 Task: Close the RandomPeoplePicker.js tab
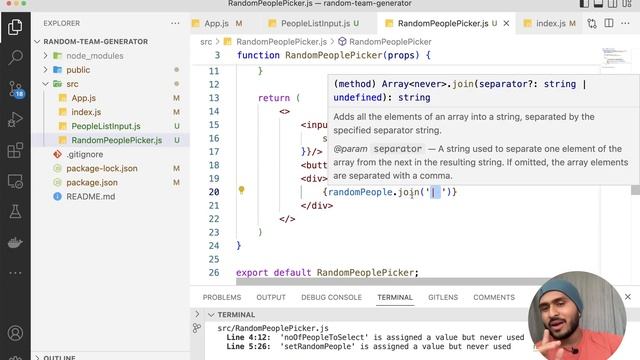tap(506, 23)
